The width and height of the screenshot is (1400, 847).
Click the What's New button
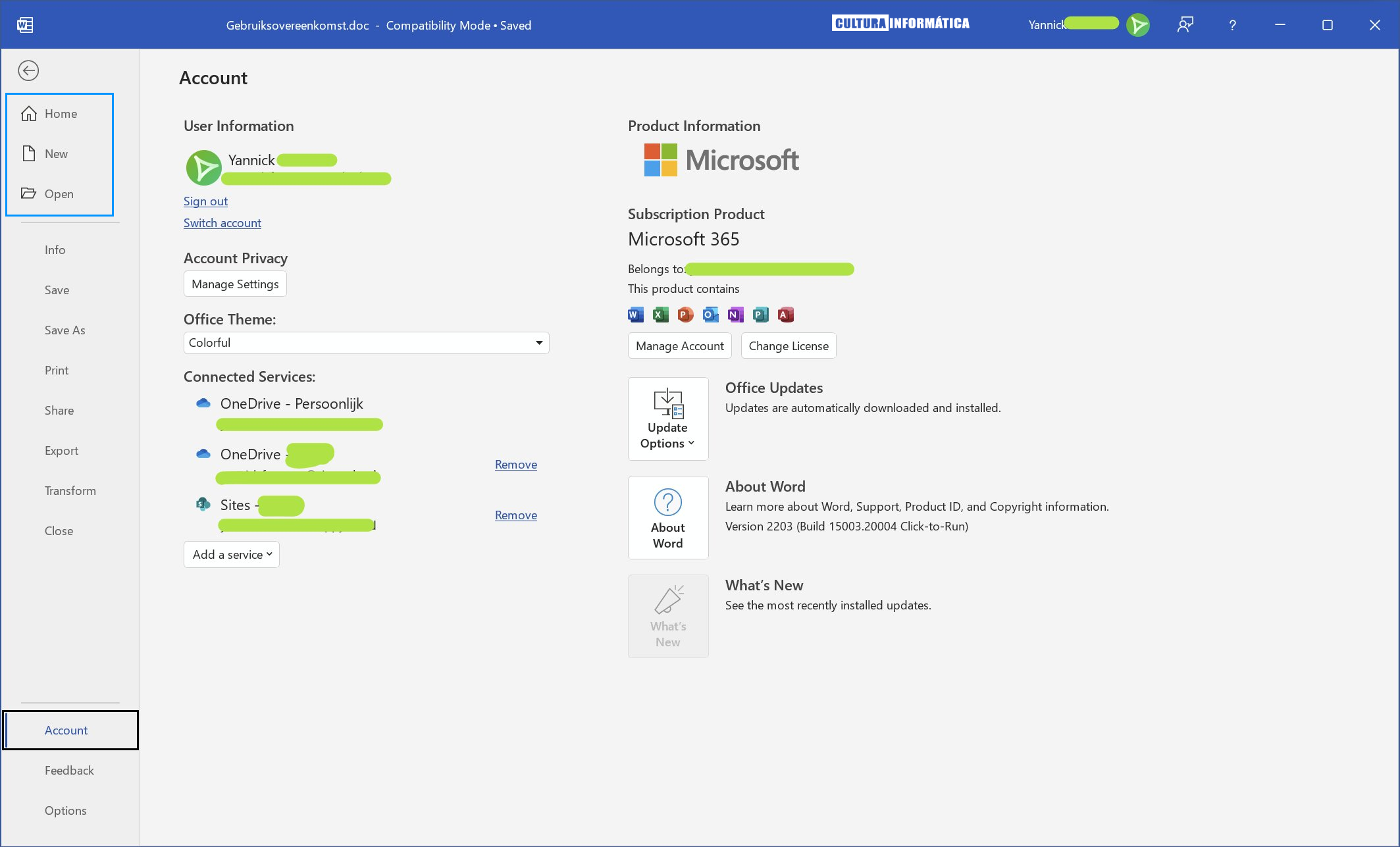(668, 616)
